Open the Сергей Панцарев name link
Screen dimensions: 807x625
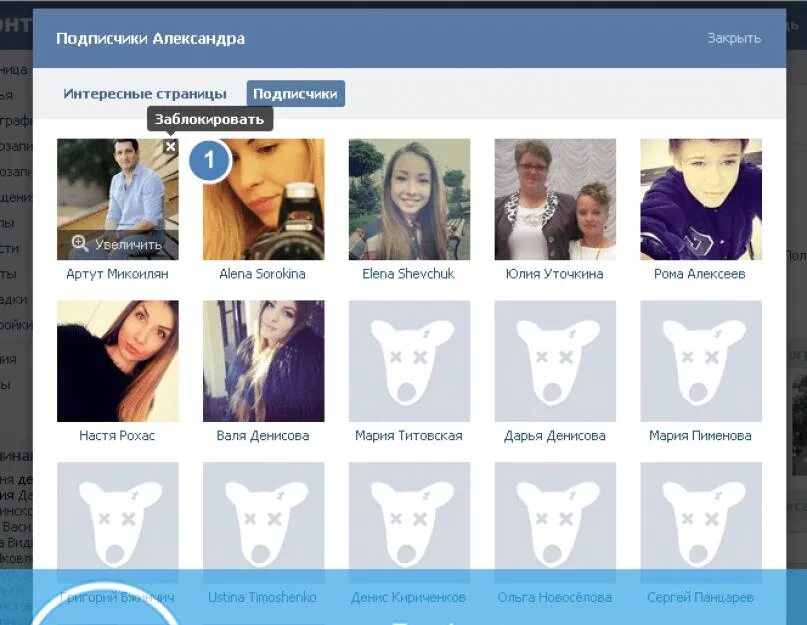700,597
